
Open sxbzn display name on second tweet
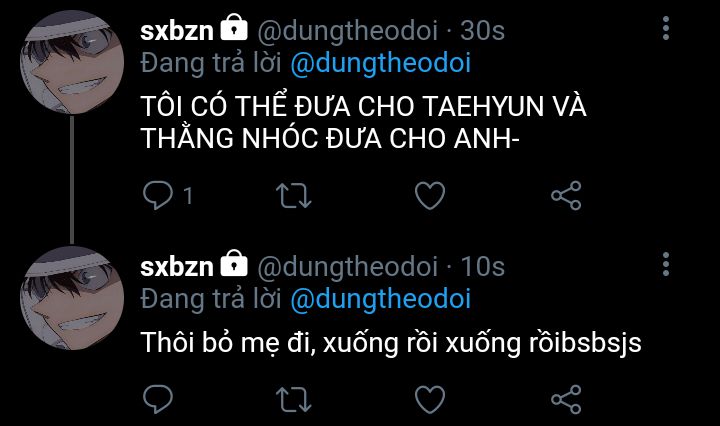[x=177, y=267]
